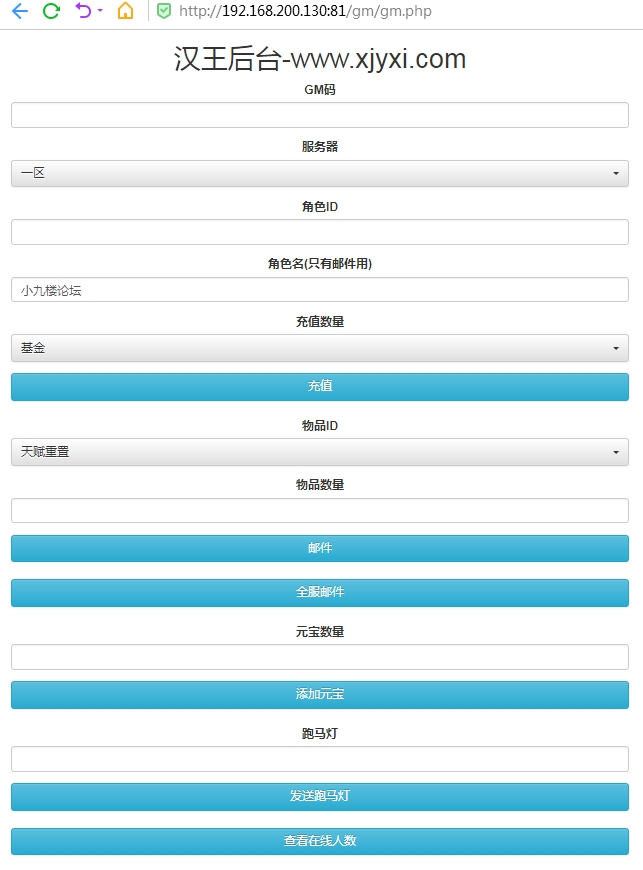643x870 pixels.
Task: Focus the 角色ID text field
Action: point(319,232)
